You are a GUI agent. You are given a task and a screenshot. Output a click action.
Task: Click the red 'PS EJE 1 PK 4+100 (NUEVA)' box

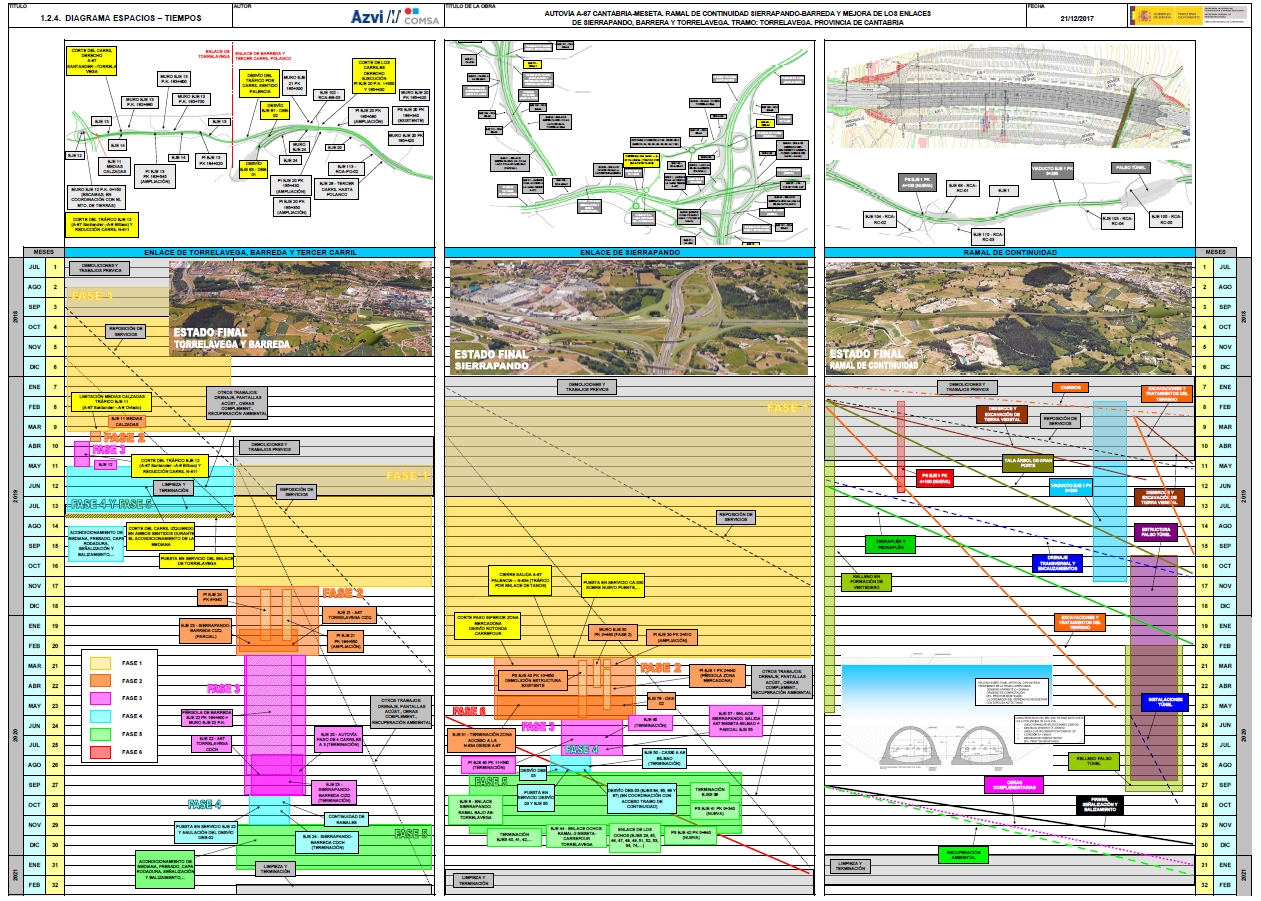(937, 479)
